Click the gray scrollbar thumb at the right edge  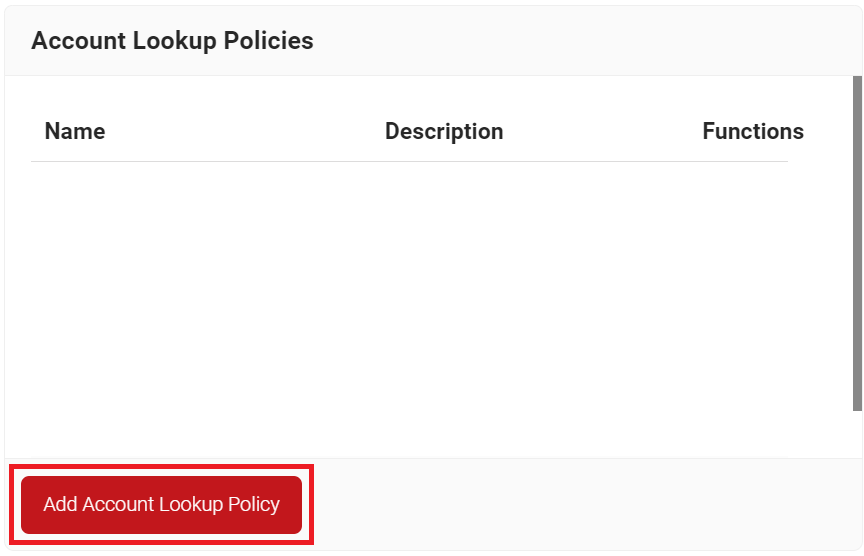click(857, 243)
